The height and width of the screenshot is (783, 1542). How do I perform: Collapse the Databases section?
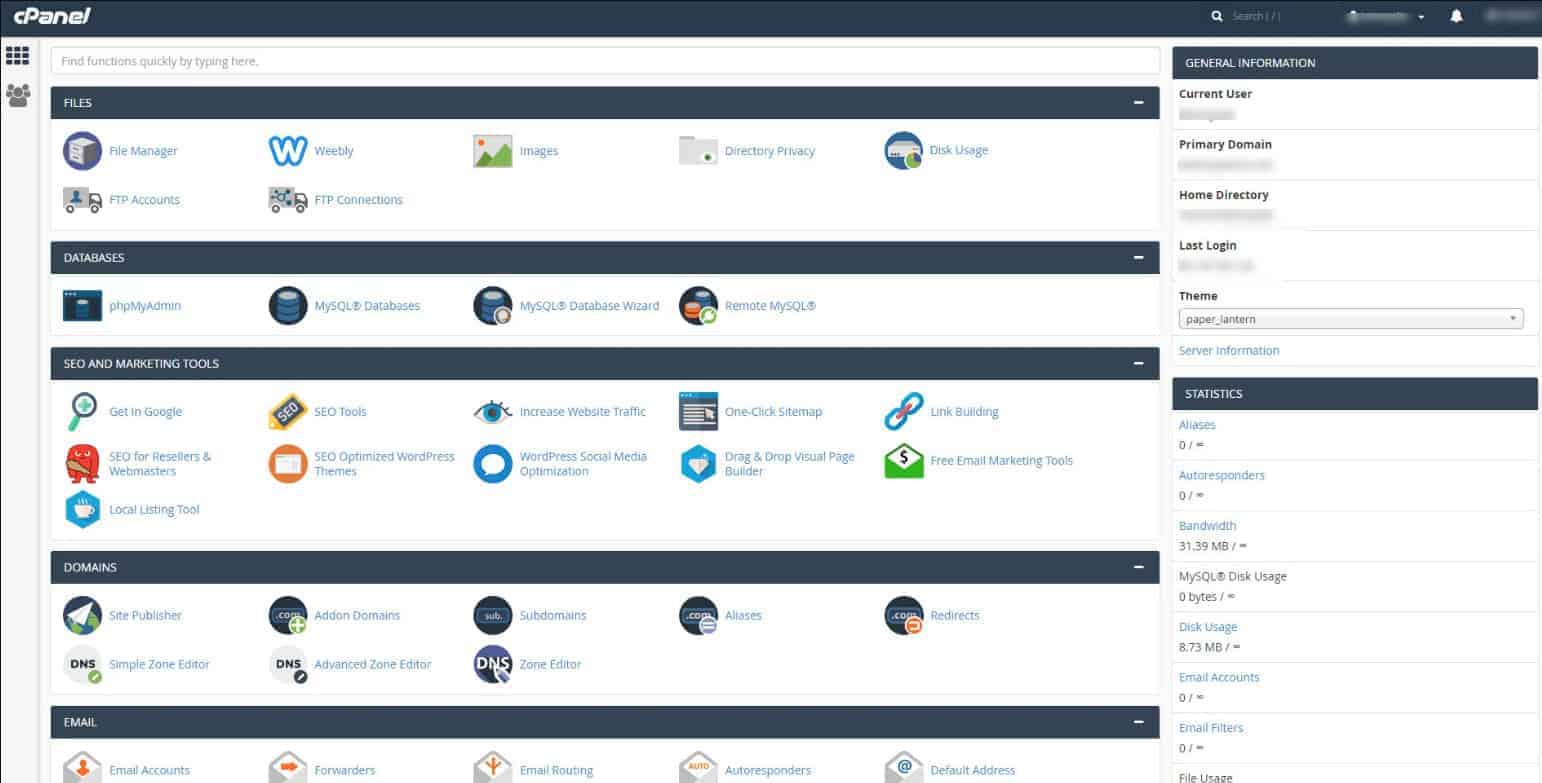point(1138,258)
